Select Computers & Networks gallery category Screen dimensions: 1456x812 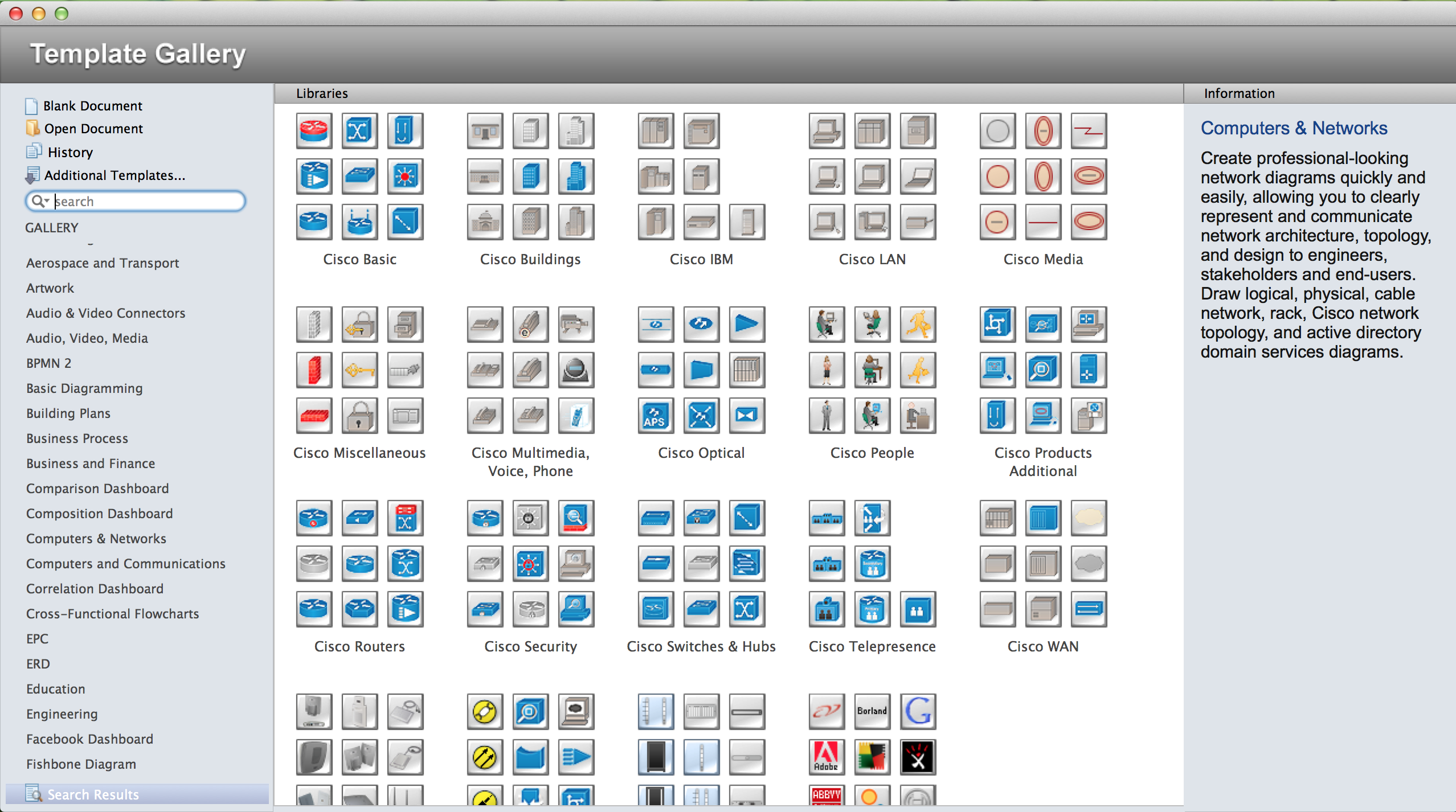tap(96, 539)
